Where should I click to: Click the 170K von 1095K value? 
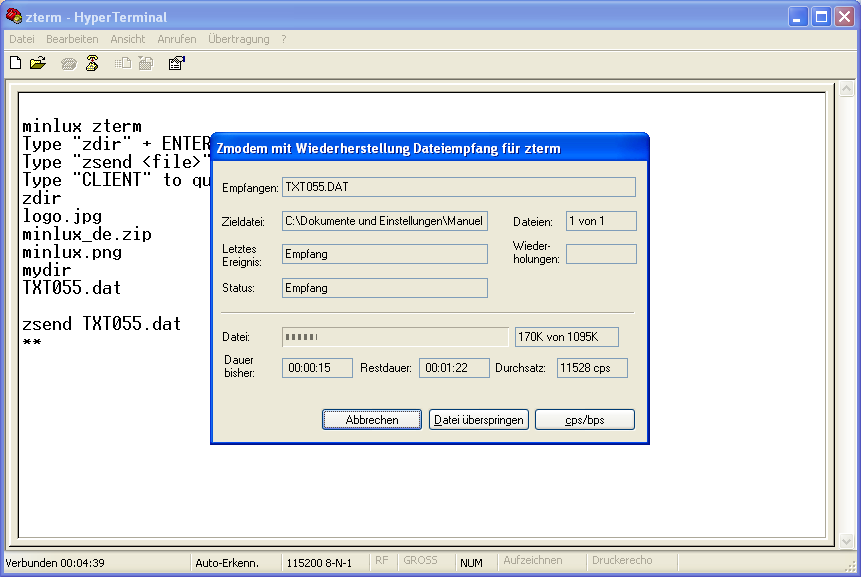tap(567, 337)
